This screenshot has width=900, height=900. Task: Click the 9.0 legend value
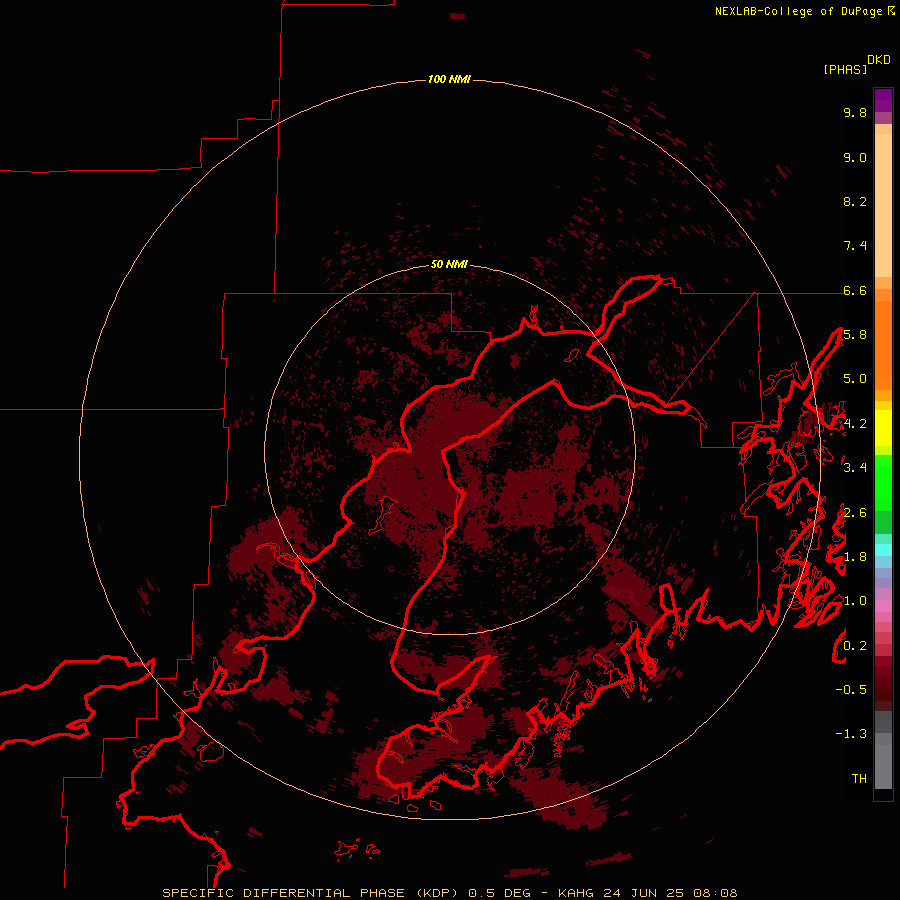click(x=855, y=157)
